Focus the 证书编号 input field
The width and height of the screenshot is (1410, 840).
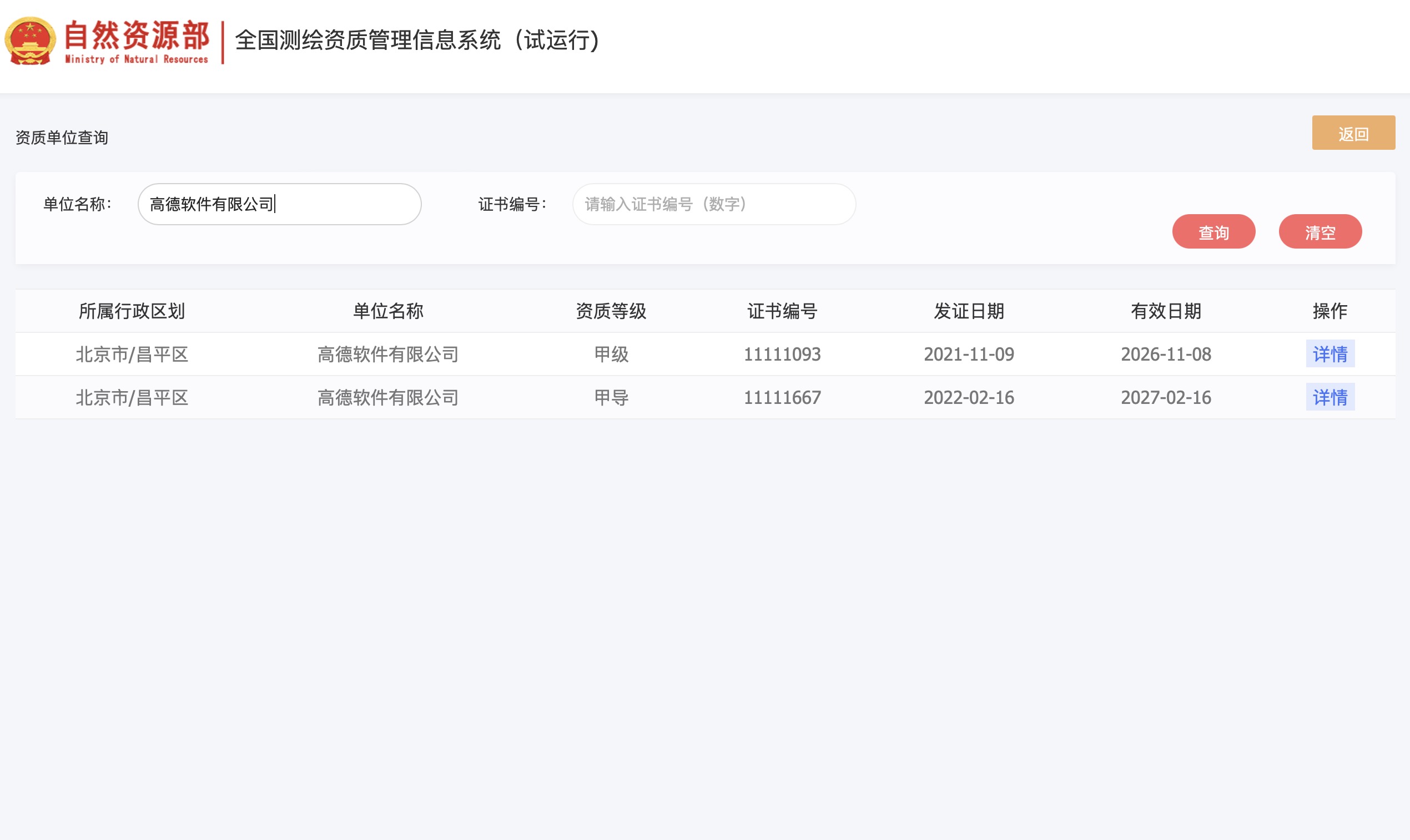coord(714,204)
